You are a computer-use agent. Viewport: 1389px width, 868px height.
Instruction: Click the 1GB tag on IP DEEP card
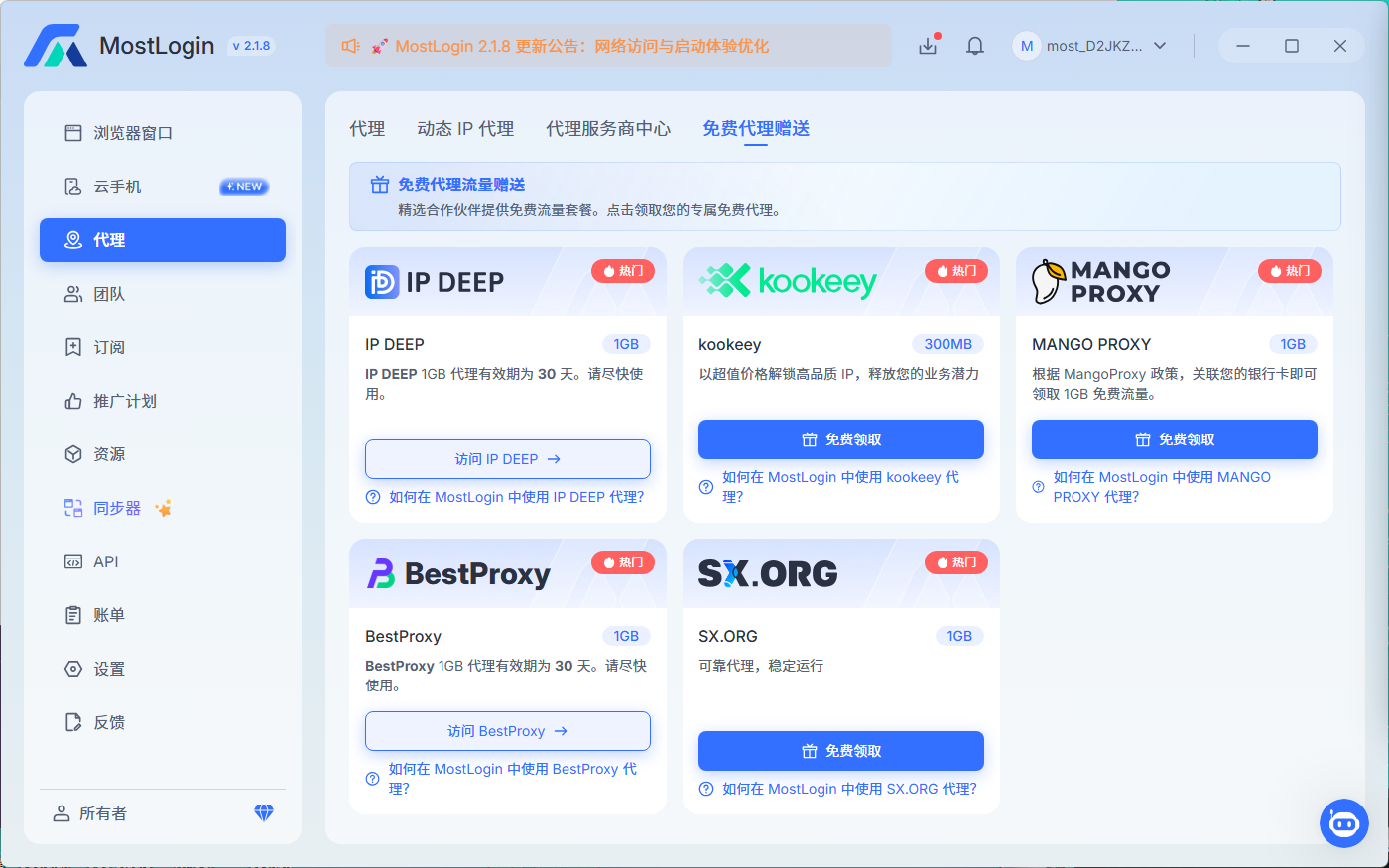tap(626, 344)
